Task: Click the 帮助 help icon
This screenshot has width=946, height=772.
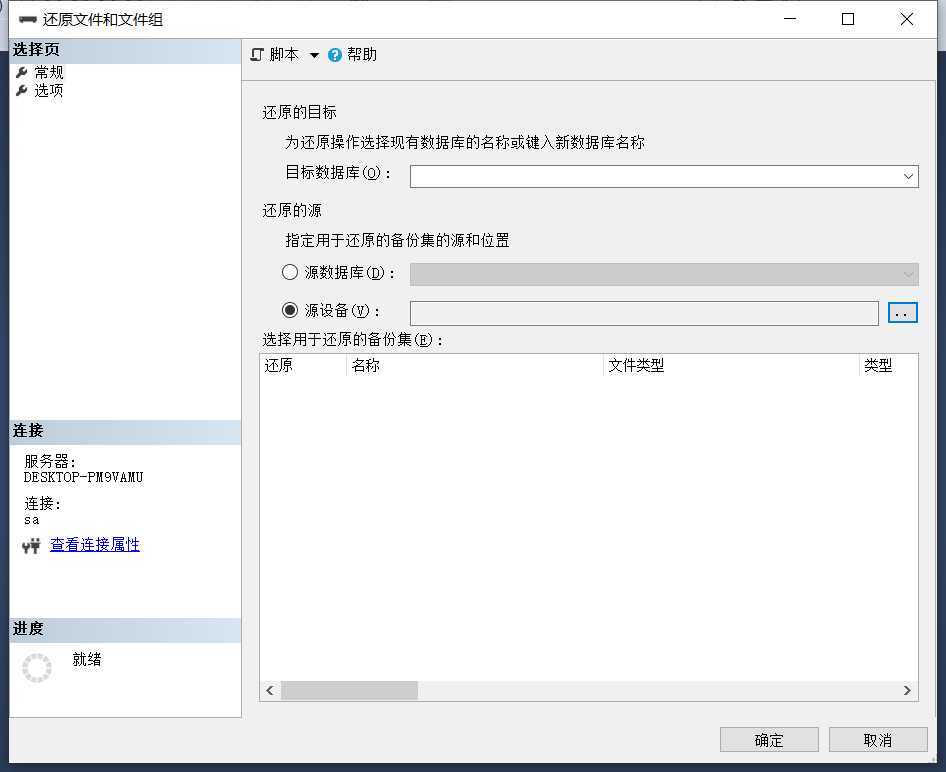Action: point(335,55)
